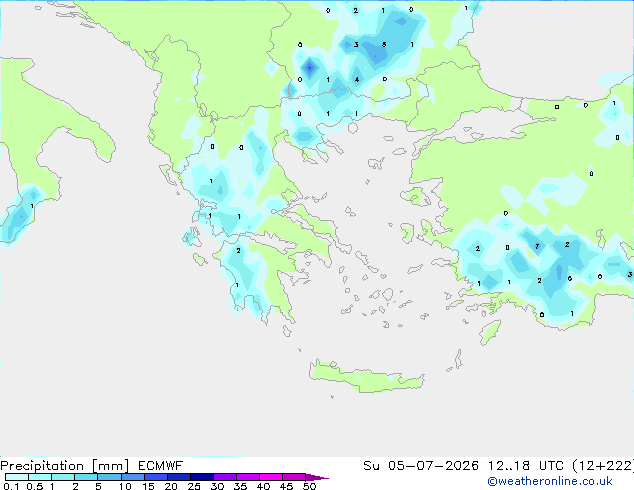Click the '0.5' legend scale label
This screenshot has height=490, width=634.
click(34, 486)
